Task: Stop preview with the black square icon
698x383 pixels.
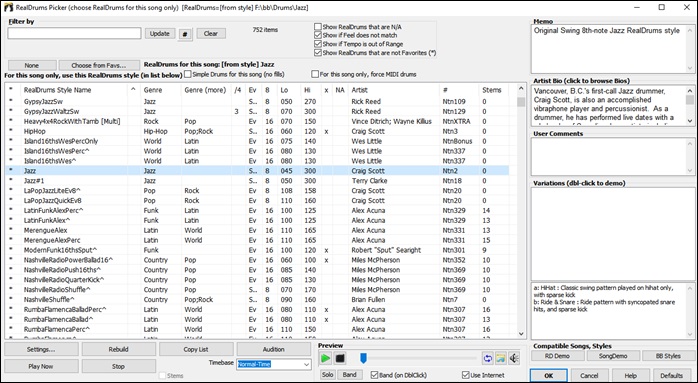Action: (340, 358)
